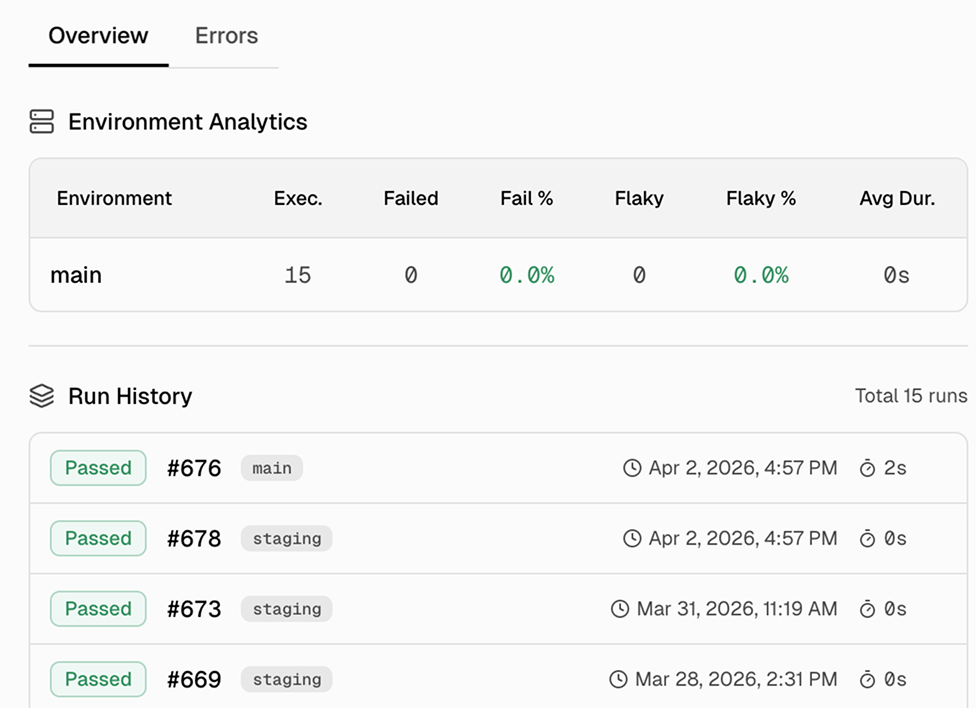Click the staging tag on run #673
This screenshot has height=708, width=976.
pyautogui.click(x=287, y=608)
